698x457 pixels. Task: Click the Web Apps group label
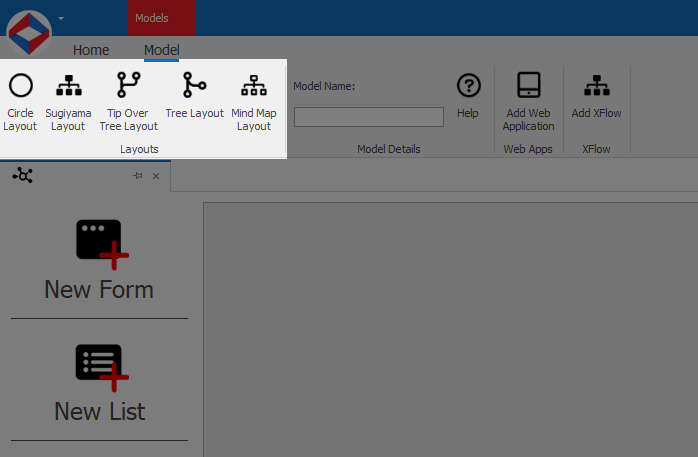[x=528, y=149]
